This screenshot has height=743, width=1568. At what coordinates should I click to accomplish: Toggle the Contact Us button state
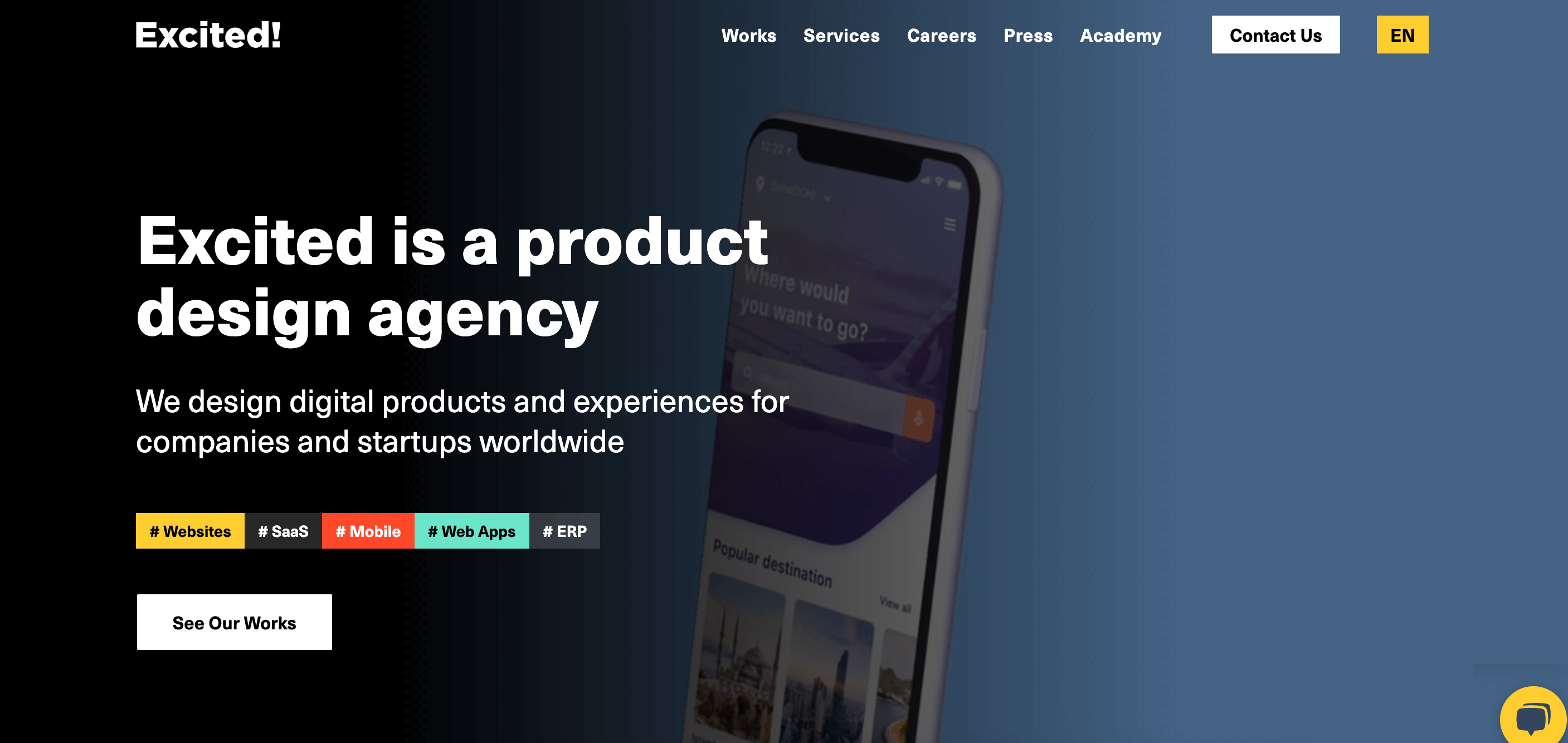point(1277,35)
